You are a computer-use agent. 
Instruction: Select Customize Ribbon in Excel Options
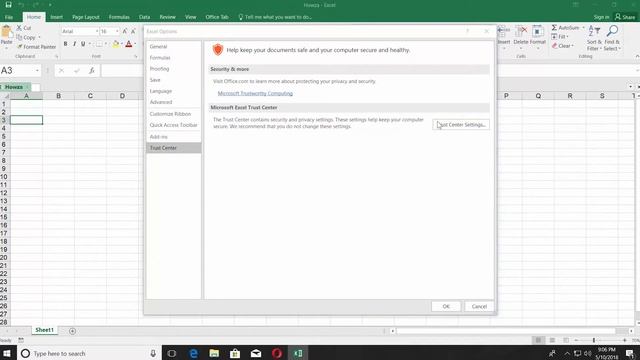[x=173, y=114]
